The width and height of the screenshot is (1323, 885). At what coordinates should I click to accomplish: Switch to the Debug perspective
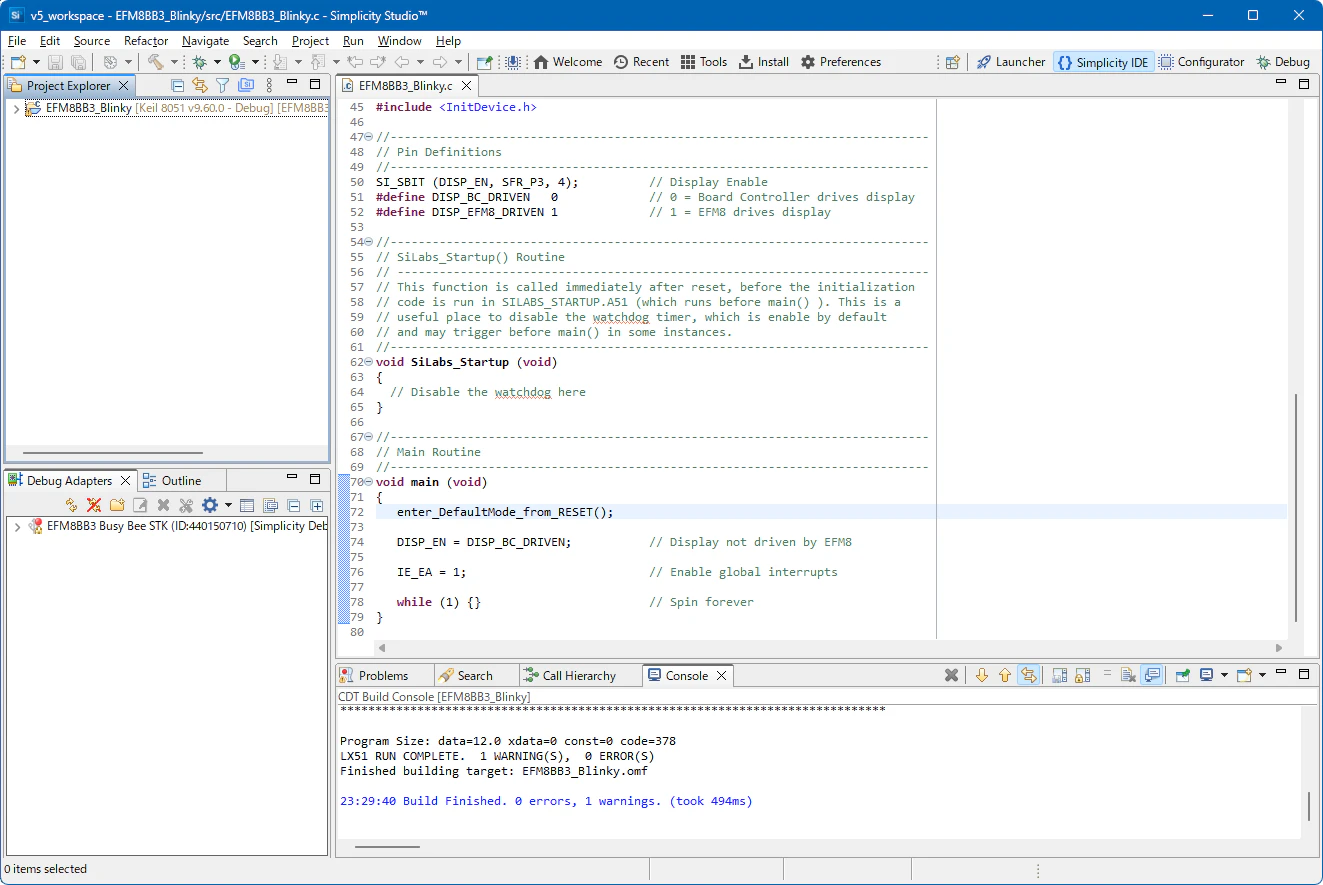coord(1283,62)
